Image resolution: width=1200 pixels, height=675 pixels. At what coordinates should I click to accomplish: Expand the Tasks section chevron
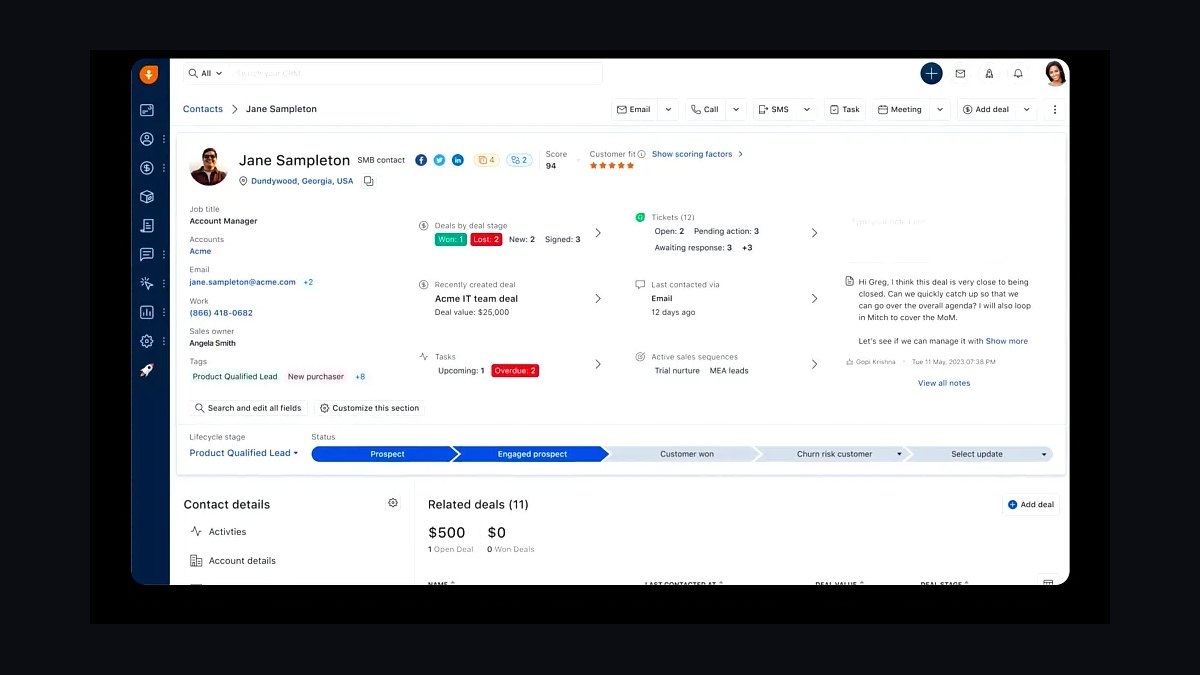[x=598, y=364]
